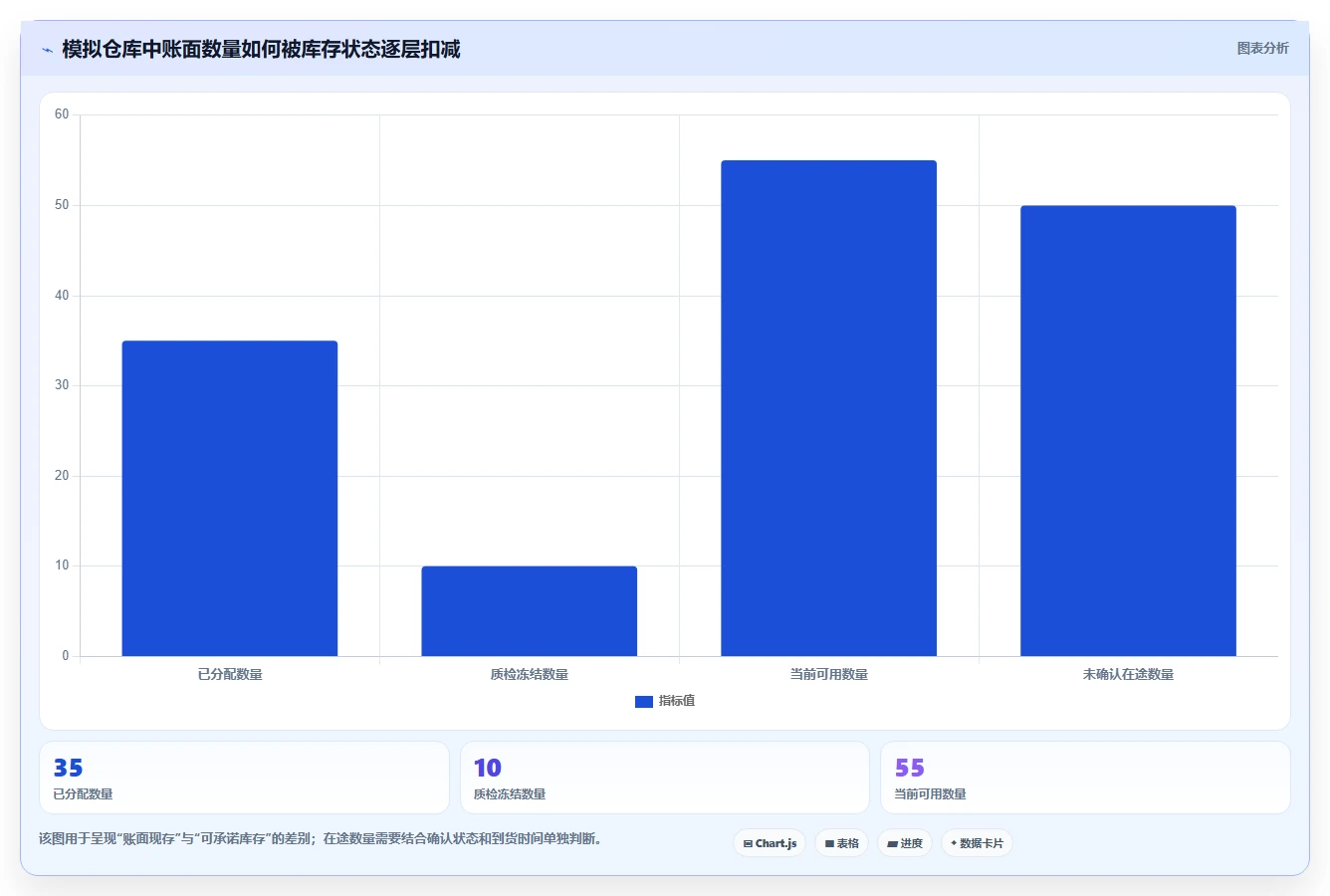Viewport: 1330px width, 896px height.
Task: Click the 质检冻结数量 x-axis label
Action: coord(529,674)
